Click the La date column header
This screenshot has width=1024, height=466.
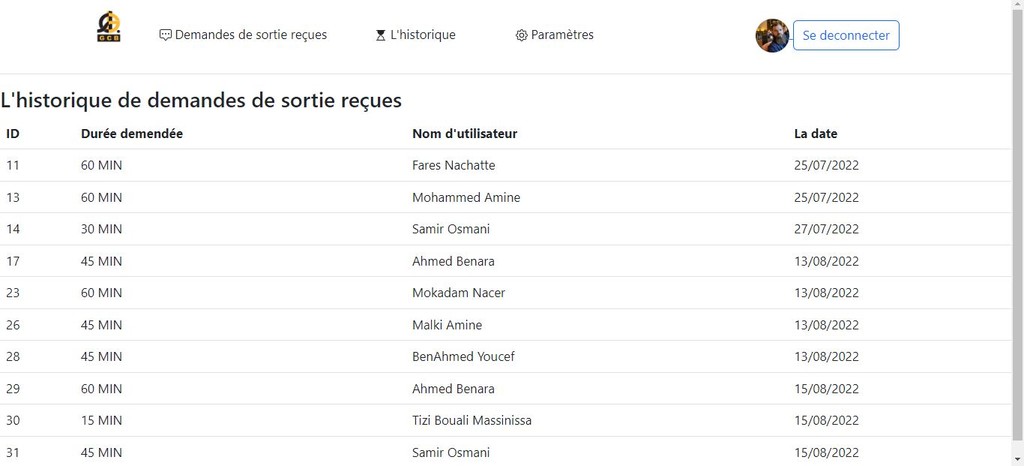(816, 134)
